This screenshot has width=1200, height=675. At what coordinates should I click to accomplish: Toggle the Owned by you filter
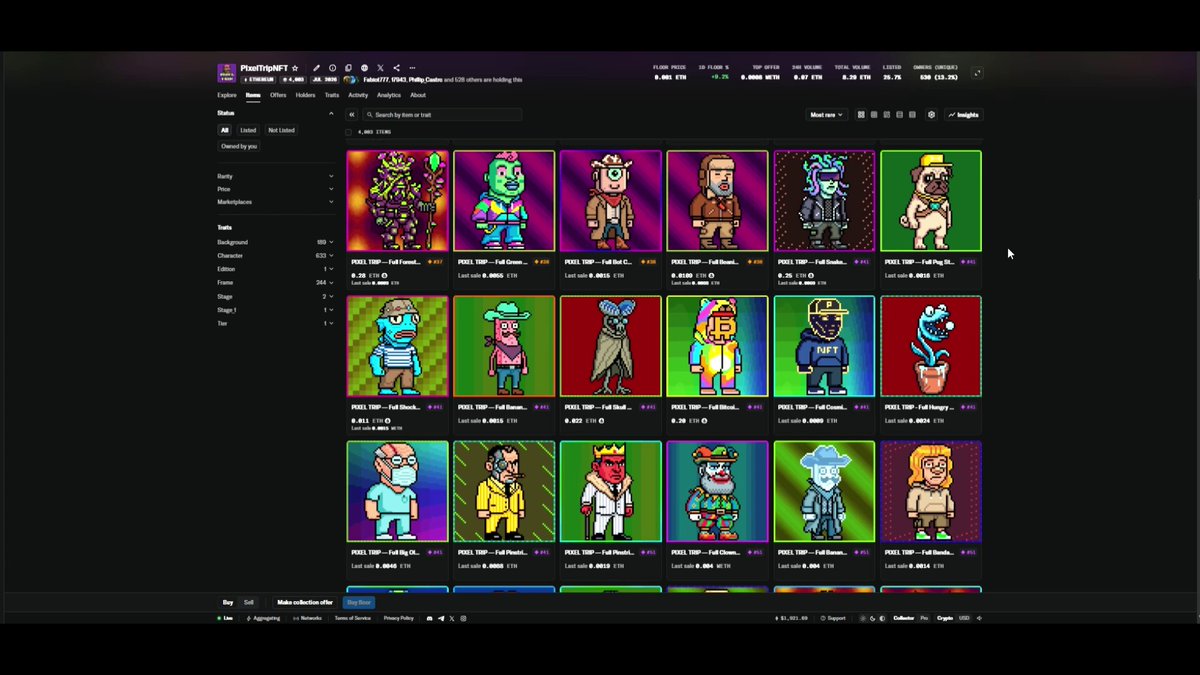(239, 146)
